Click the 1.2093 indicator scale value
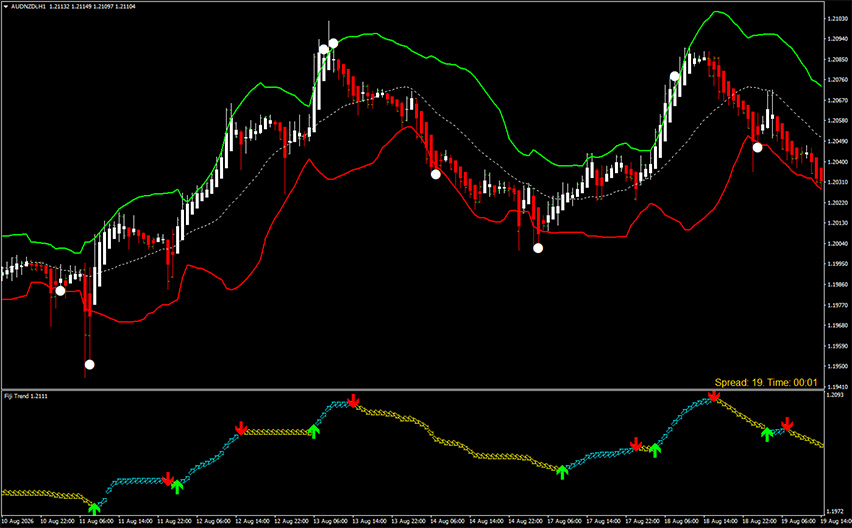Viewport: 852px width, 528px height. pyautogui.click(x=836, y=395)
